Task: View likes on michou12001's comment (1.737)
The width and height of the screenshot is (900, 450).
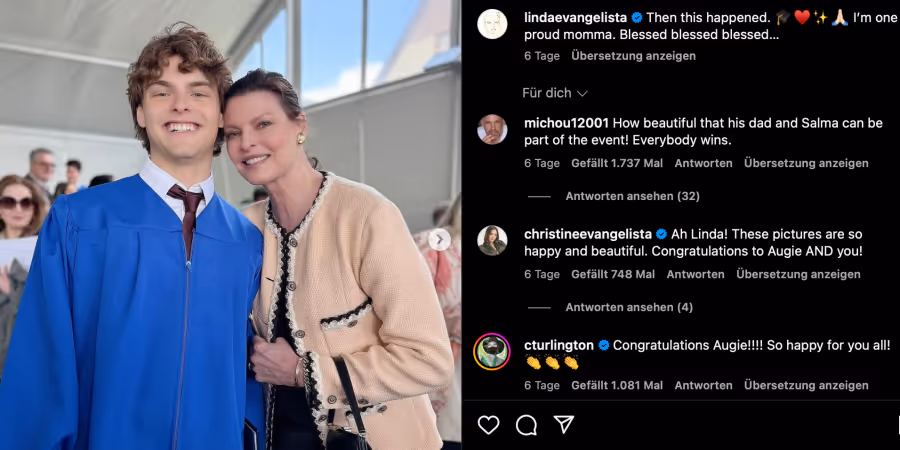Action: point(617,164)
